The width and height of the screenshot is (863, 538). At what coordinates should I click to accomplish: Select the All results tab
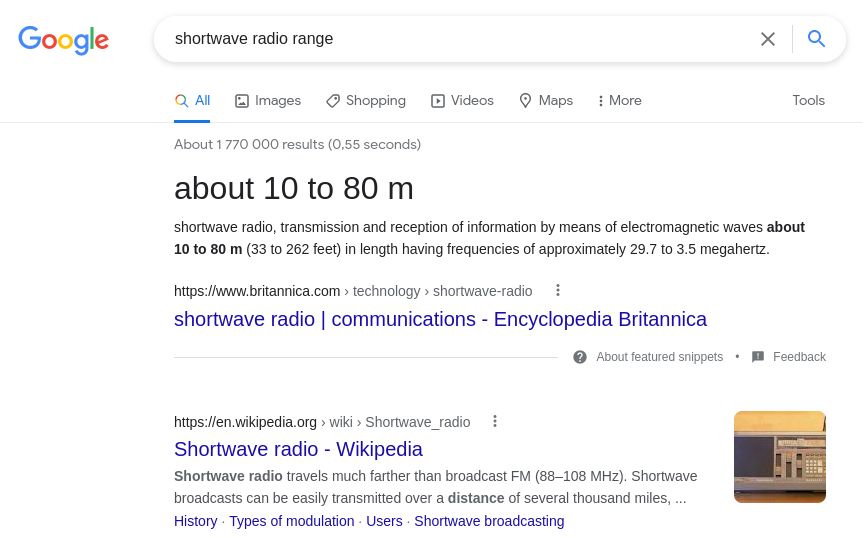click(x=192, y=101)
